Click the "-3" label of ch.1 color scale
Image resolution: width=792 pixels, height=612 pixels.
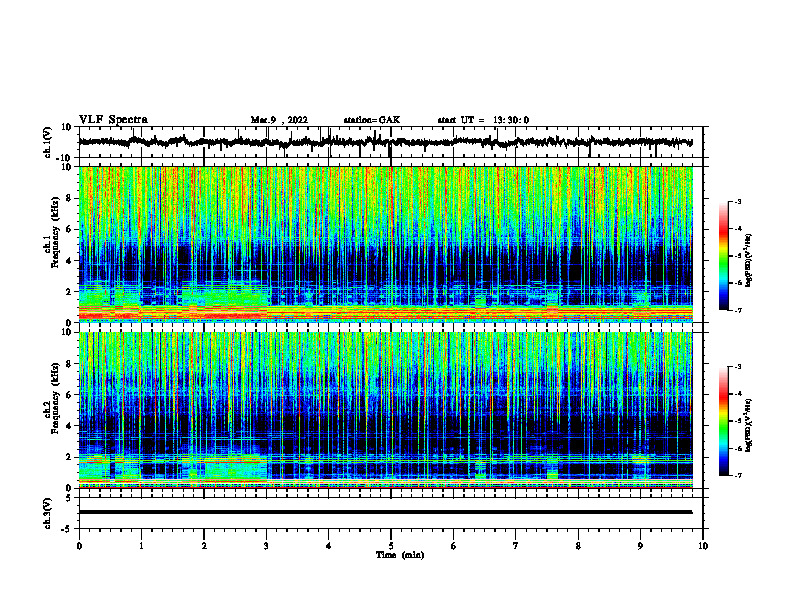[738, 201]
